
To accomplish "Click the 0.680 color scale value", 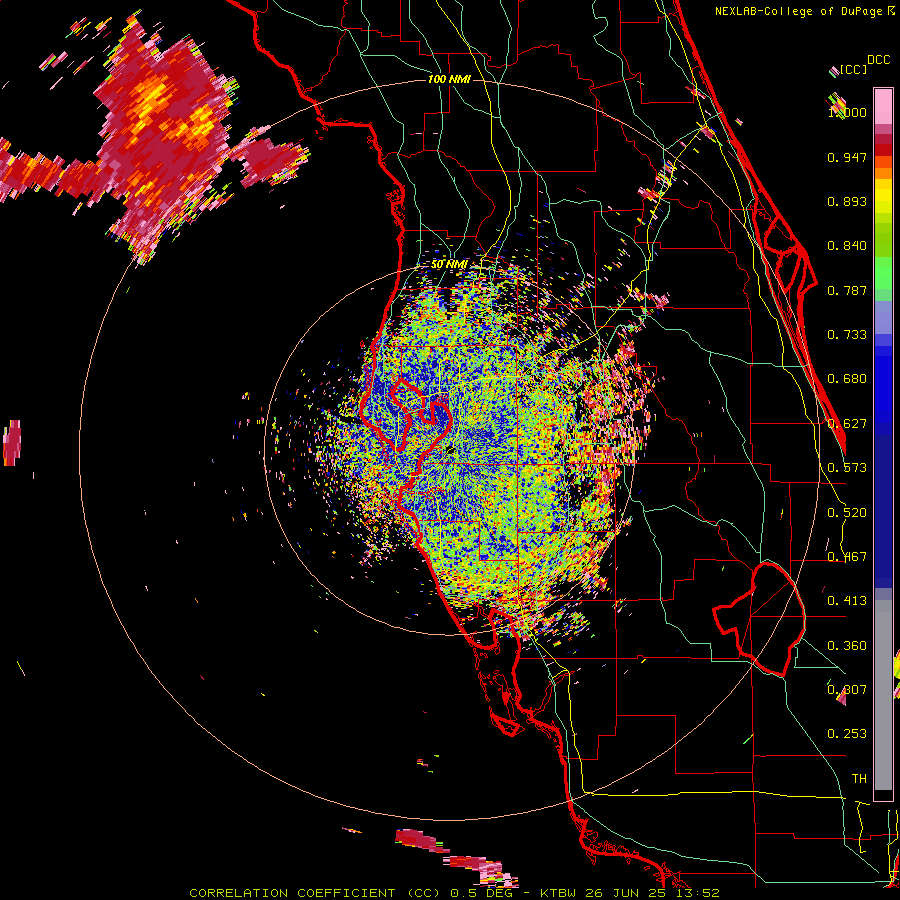I will click(x=847, y=379).
